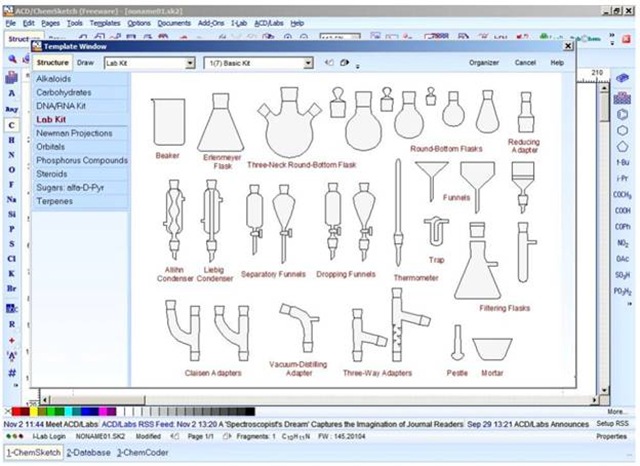Open Properties in the status bar
Viewport: 640px width, 466px height.
coord(611,436)
